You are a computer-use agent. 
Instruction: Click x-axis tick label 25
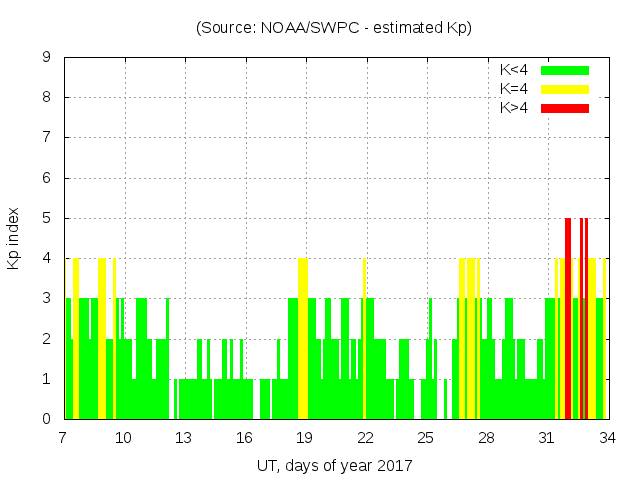tap(425, 437)
